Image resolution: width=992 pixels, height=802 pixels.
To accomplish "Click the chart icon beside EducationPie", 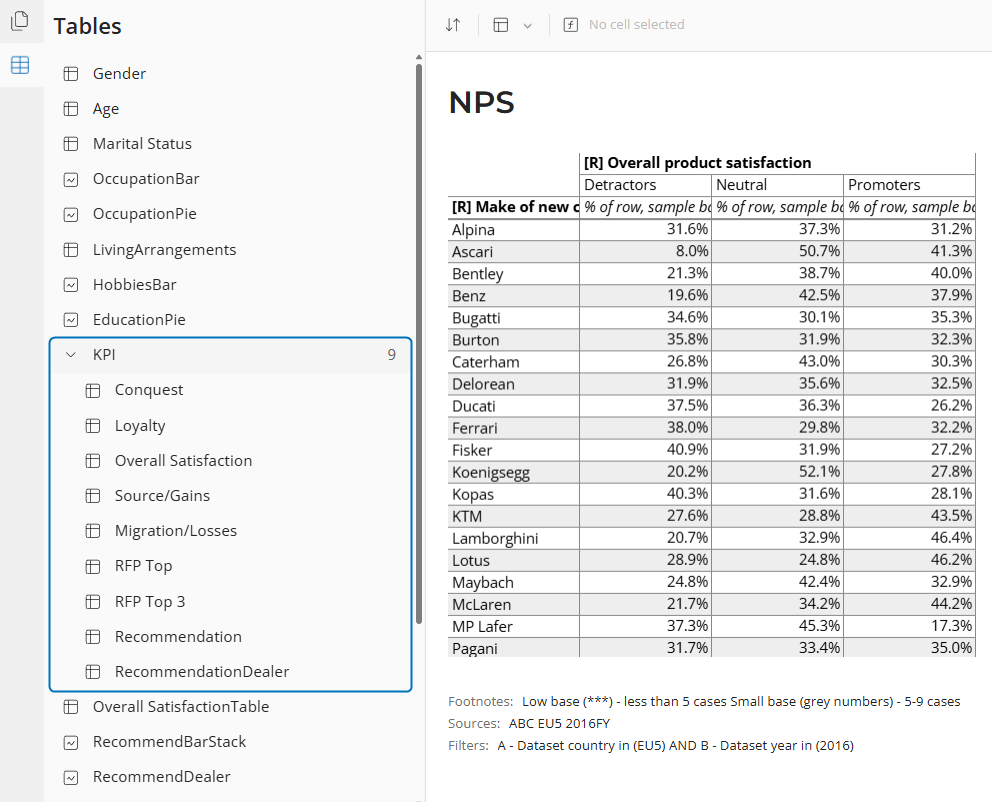I will [x=71, y=320].
